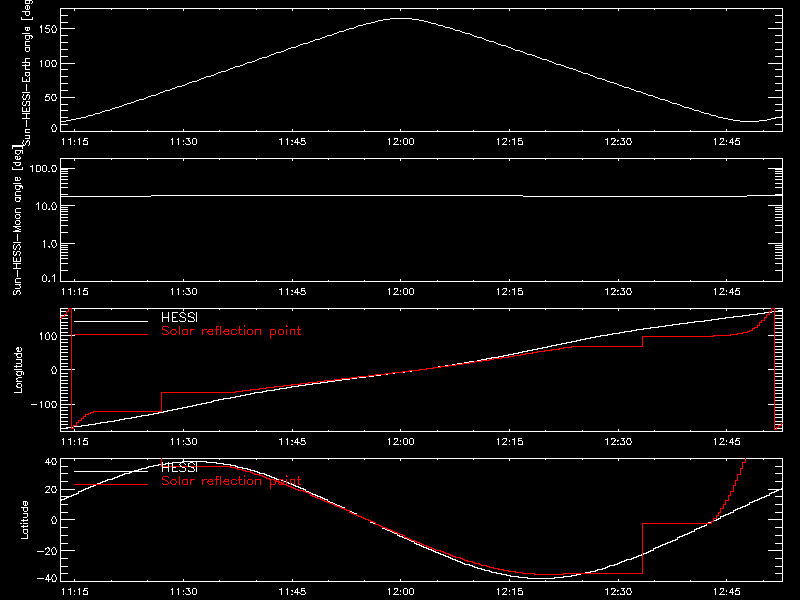Select the 12:00 label under Longitude plot
The image size is (800, 600).
click(401, 442)
